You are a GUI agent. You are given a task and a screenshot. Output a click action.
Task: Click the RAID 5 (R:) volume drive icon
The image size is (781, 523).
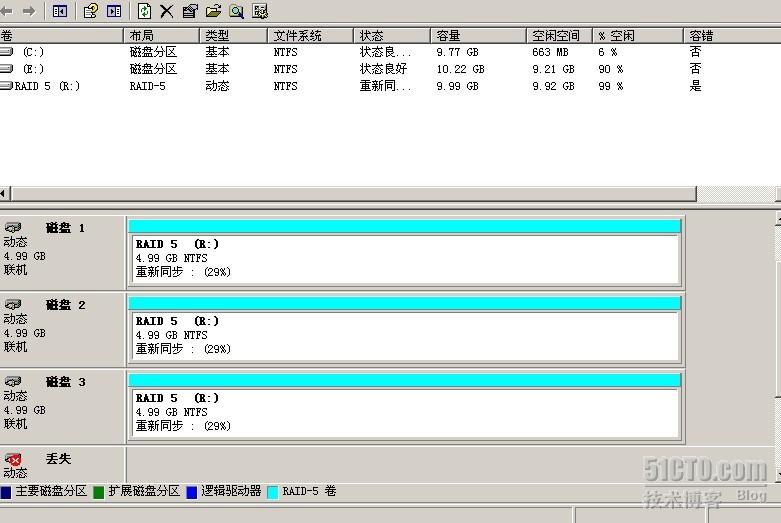click(6, 86)
